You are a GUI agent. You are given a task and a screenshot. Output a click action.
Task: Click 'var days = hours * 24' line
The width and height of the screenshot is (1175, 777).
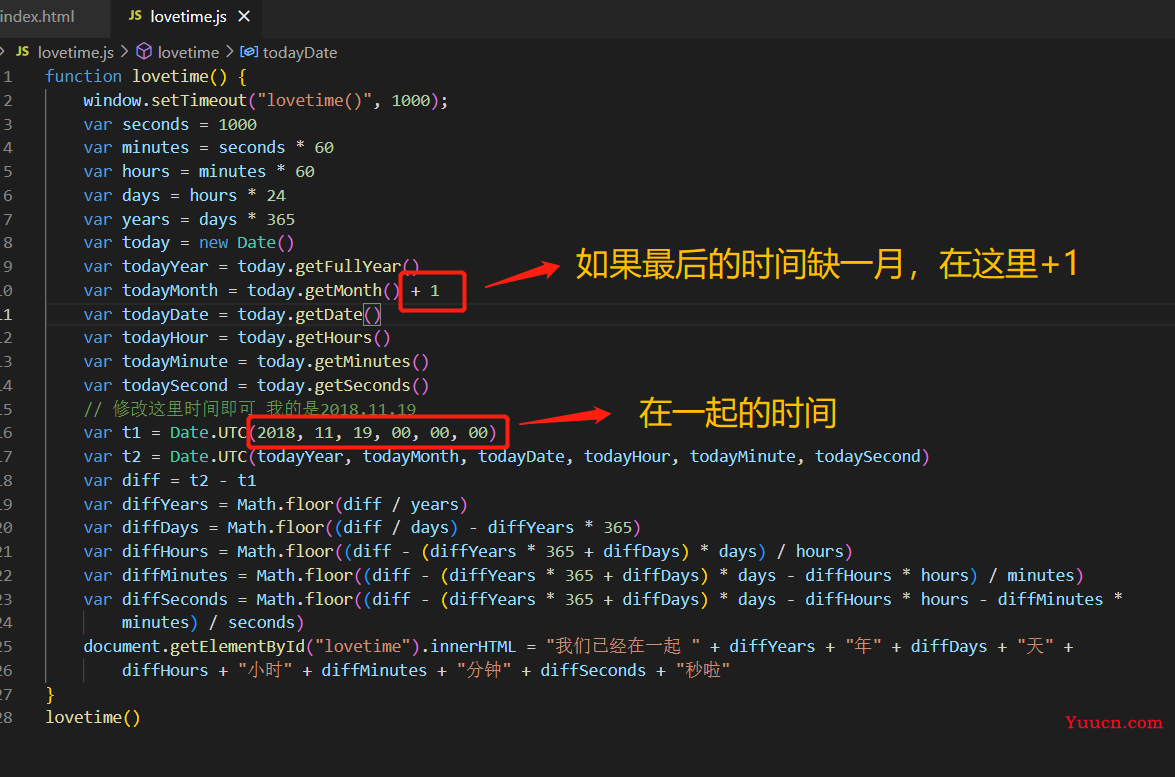click(x=184, y=196)
